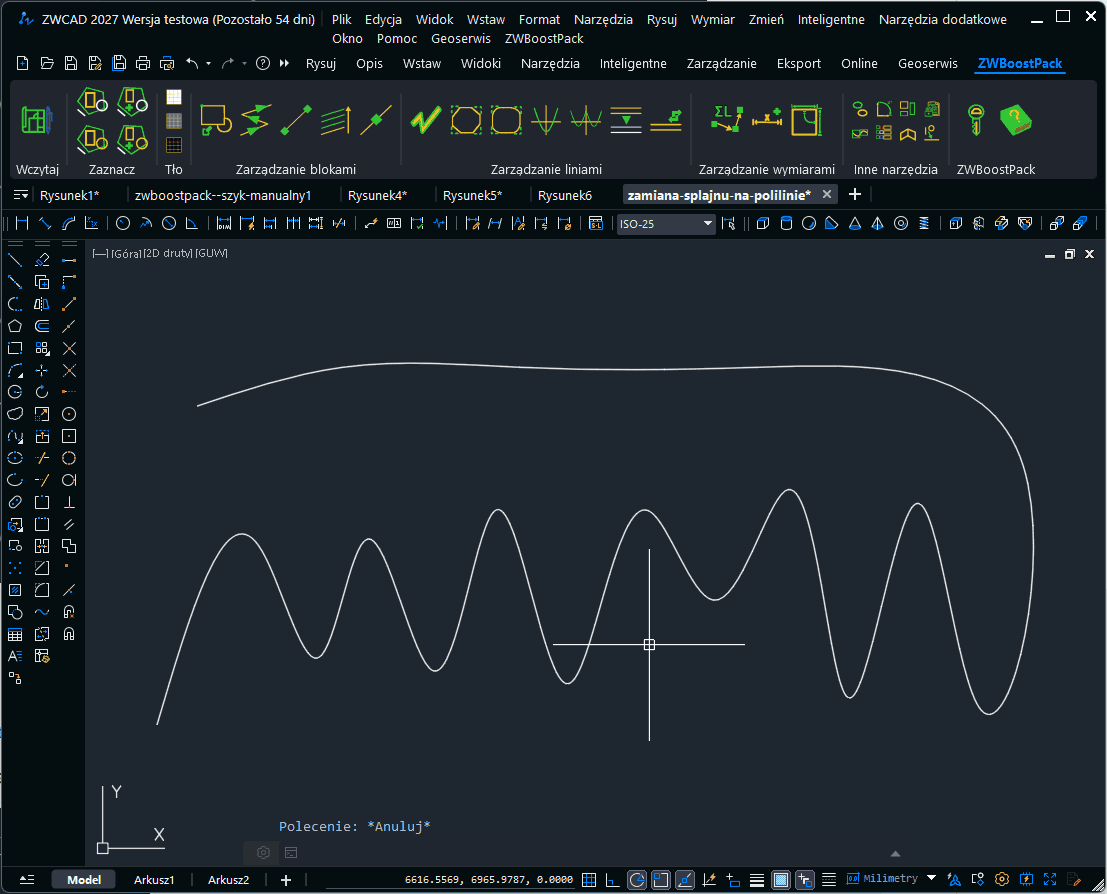
Task: Open the Milimetry units dropdown
Action: click(x=932, y=879)
